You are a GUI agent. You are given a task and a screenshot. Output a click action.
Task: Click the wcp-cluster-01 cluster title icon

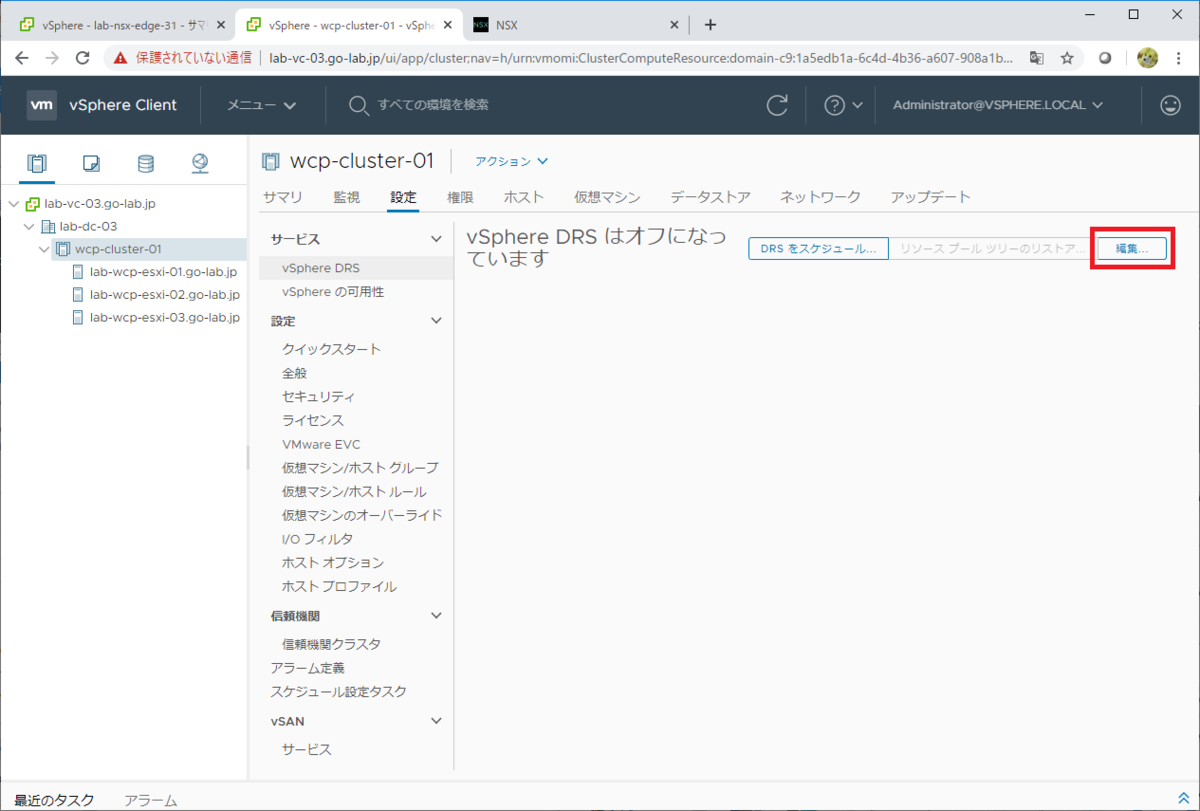pos(270,161)
